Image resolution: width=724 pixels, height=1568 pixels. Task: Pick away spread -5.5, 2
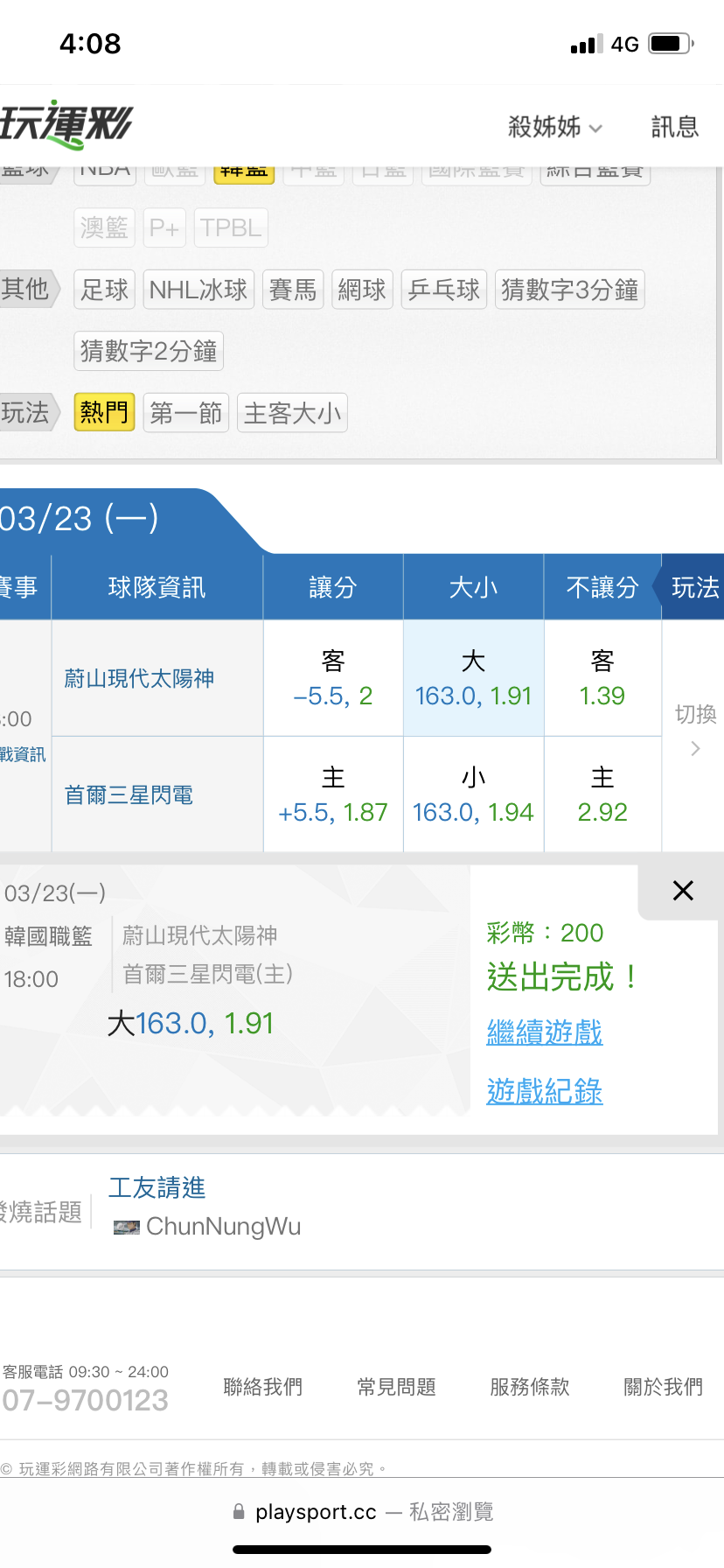point(333,678)
